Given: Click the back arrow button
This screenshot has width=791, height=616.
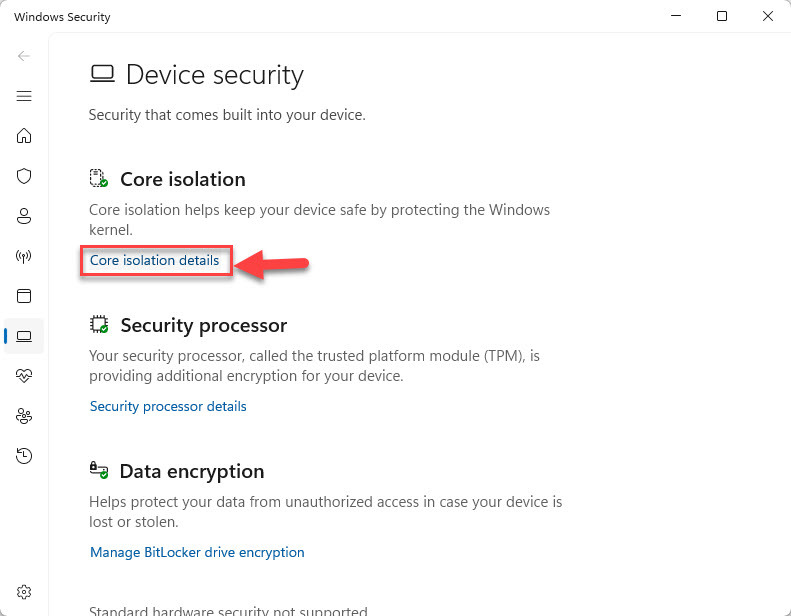Looking at the screenshot, I should [24, 56].
